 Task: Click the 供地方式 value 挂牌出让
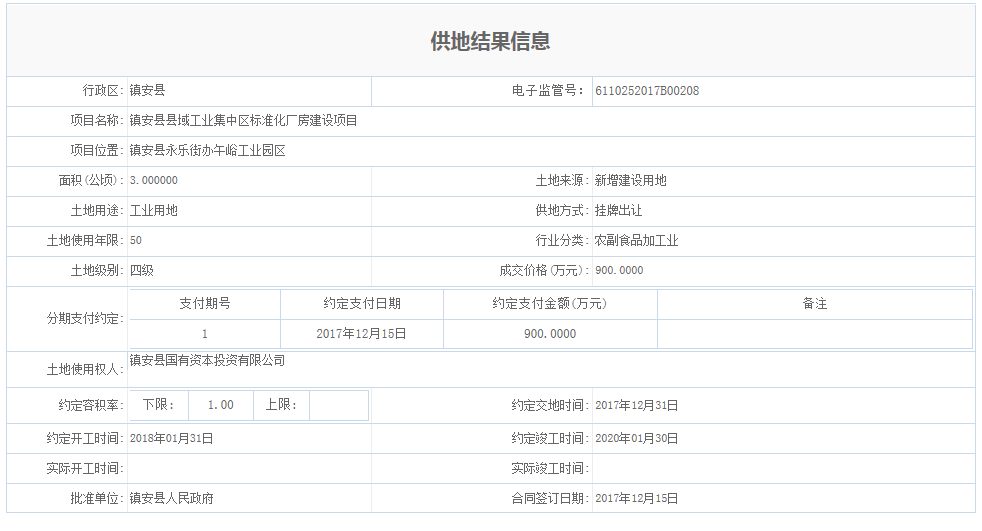tap(618, 210)
